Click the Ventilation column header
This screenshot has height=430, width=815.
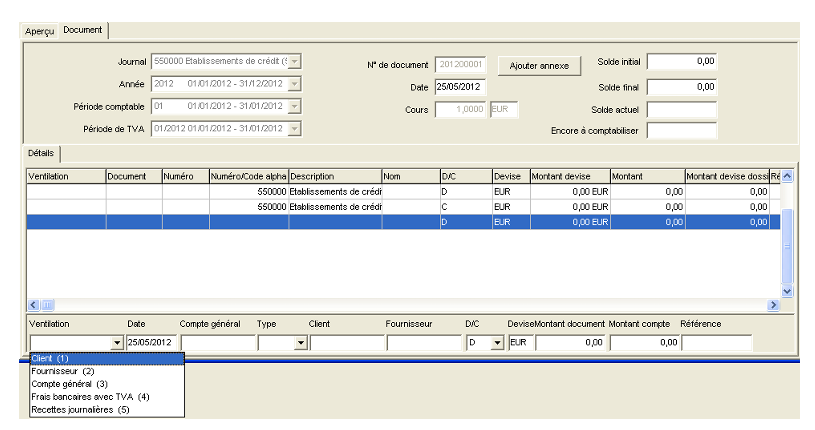[x=66, y=176]
